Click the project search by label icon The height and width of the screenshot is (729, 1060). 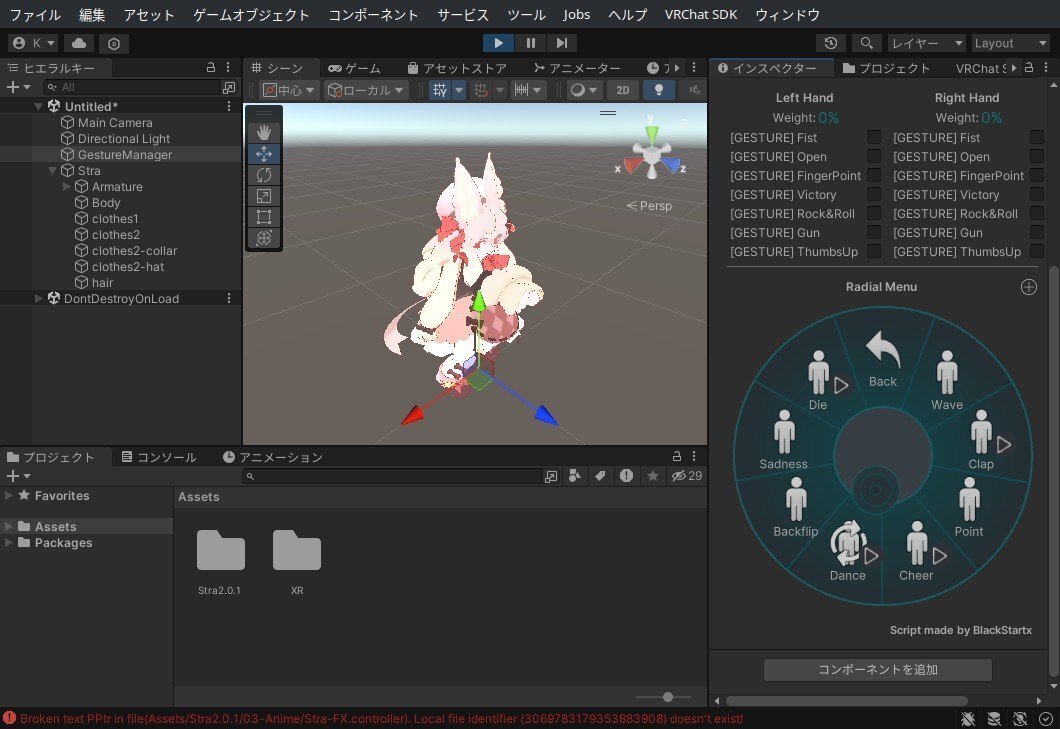tap(600, 476)
